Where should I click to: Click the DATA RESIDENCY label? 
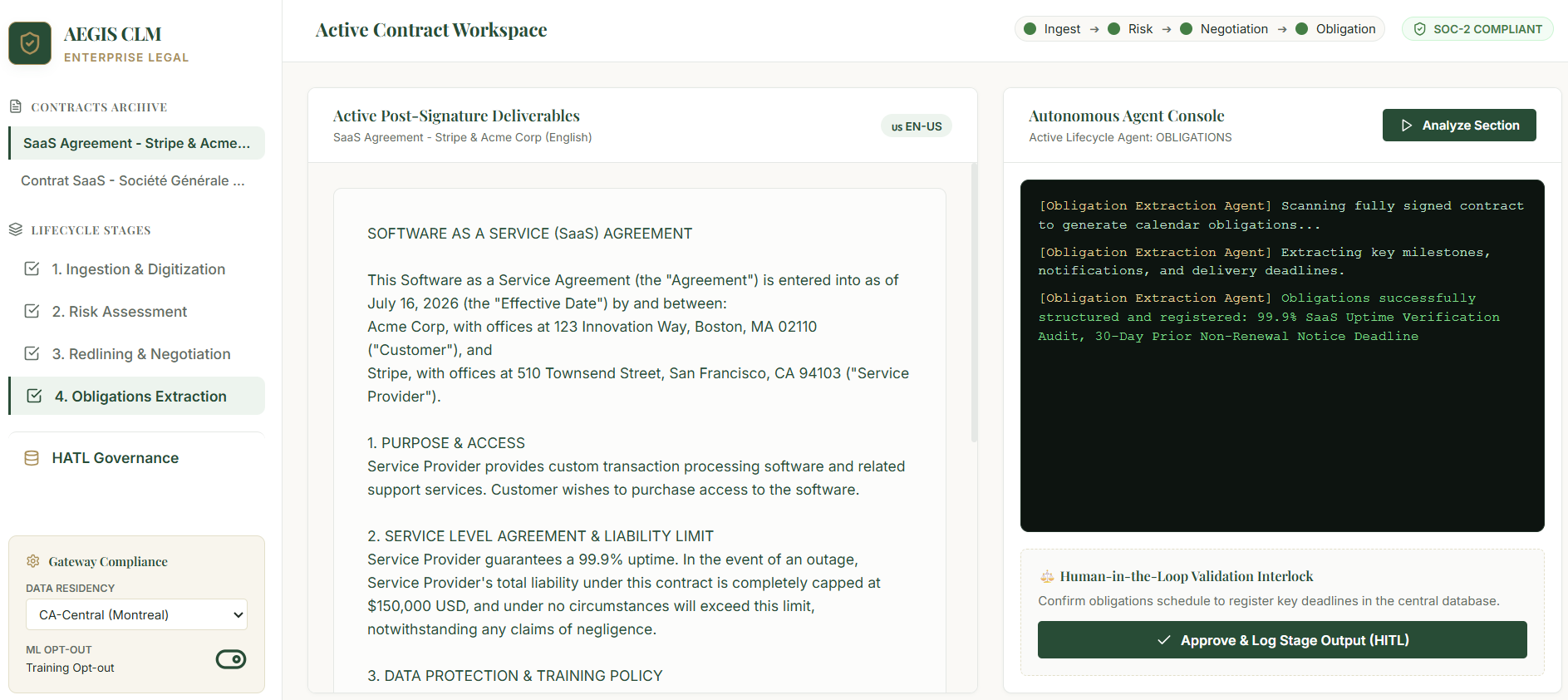[x=70, y=588]
